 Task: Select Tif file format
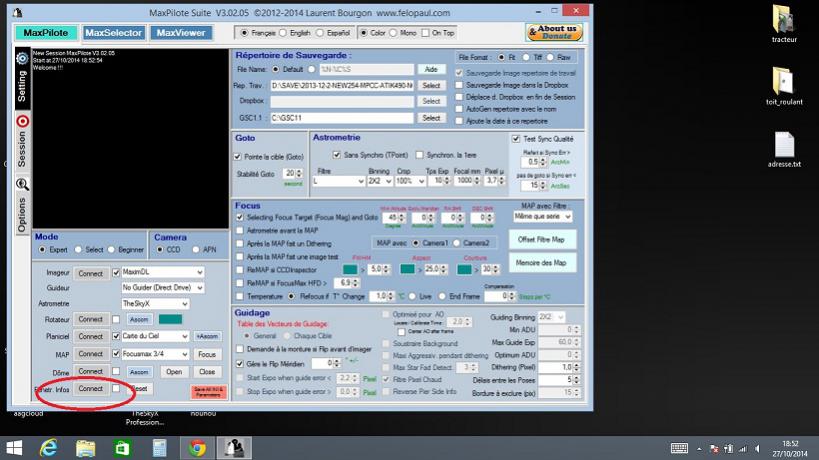(x=526, y=57)
